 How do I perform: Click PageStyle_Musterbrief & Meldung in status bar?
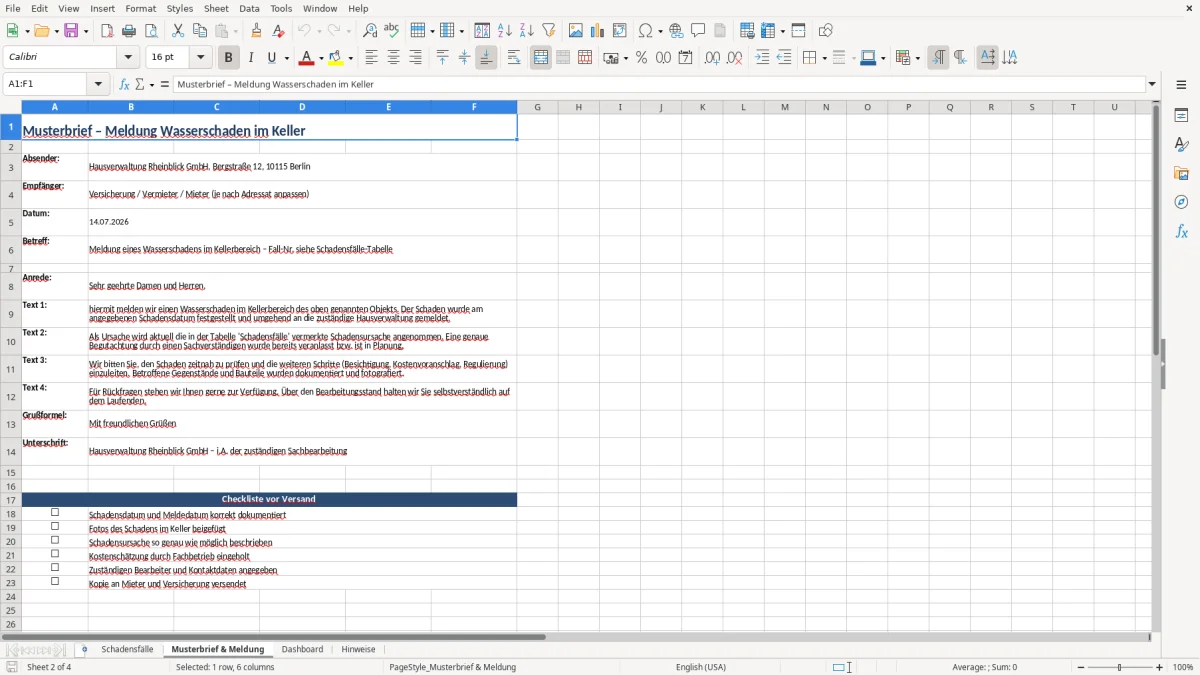pos(452,667)
